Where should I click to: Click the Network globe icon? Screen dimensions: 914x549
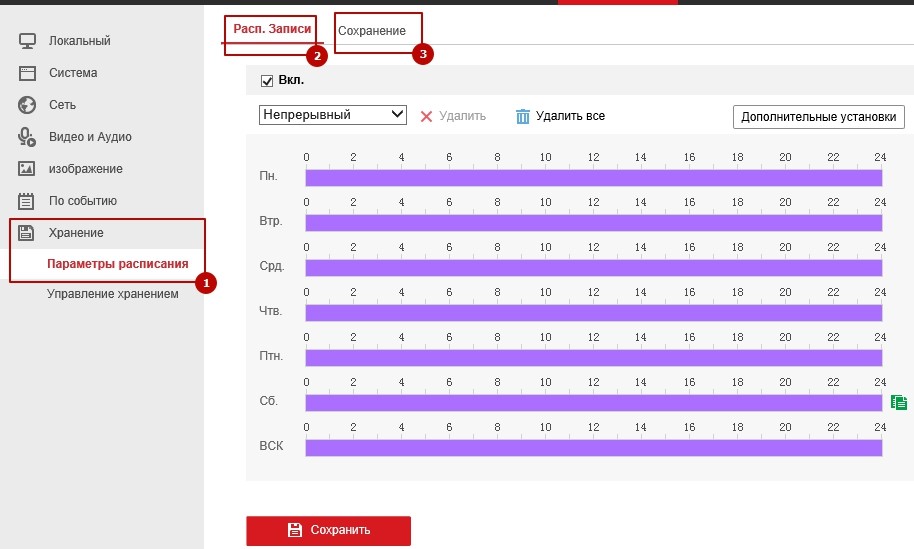28,105
